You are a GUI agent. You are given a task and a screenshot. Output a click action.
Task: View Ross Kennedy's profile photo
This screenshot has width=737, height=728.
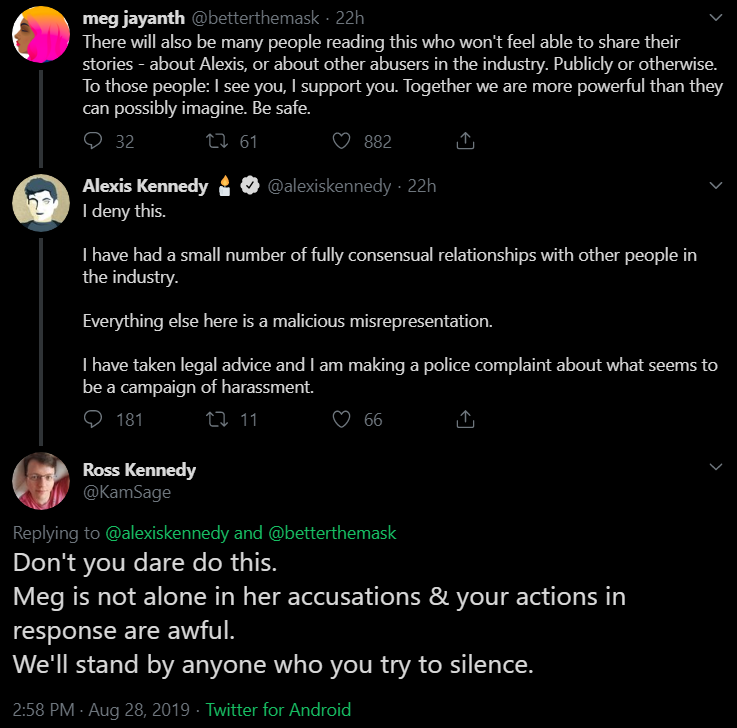41,481
